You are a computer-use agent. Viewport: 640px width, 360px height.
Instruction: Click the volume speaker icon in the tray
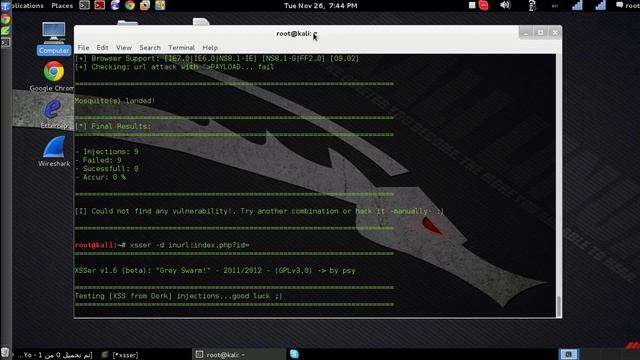(505, 5)
